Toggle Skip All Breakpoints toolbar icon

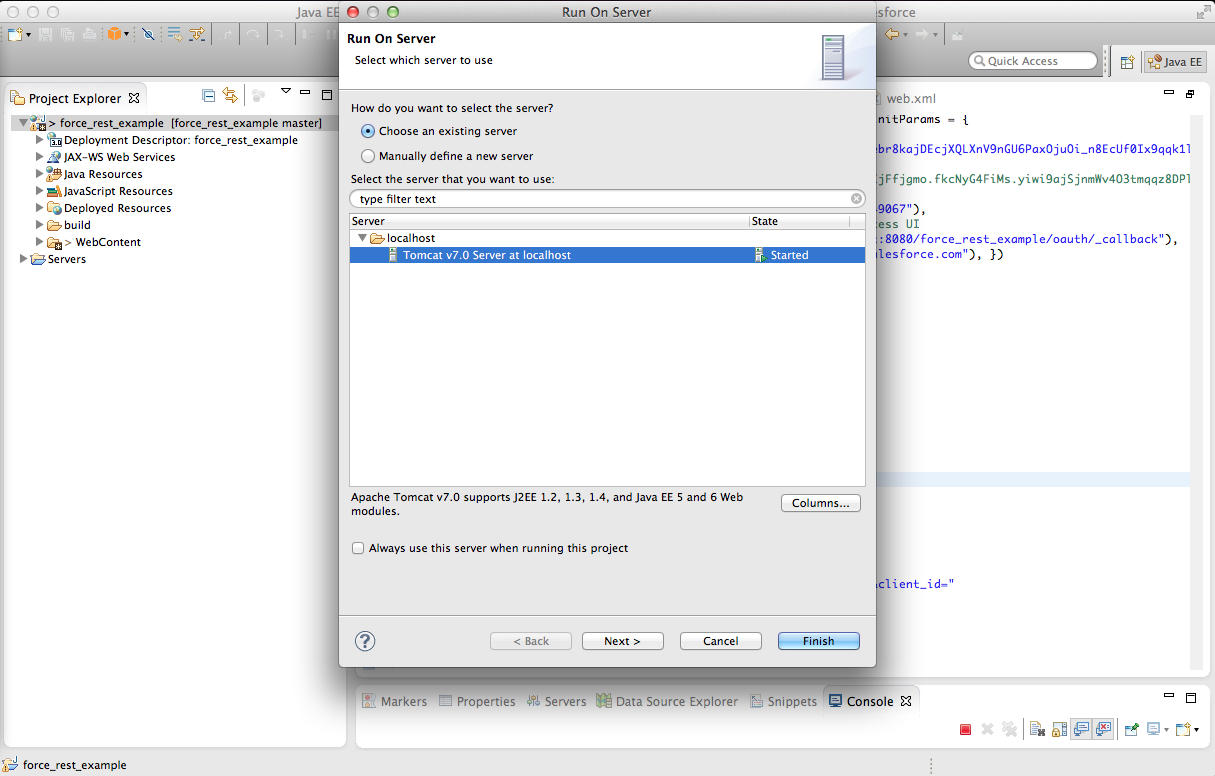(148, 34)
